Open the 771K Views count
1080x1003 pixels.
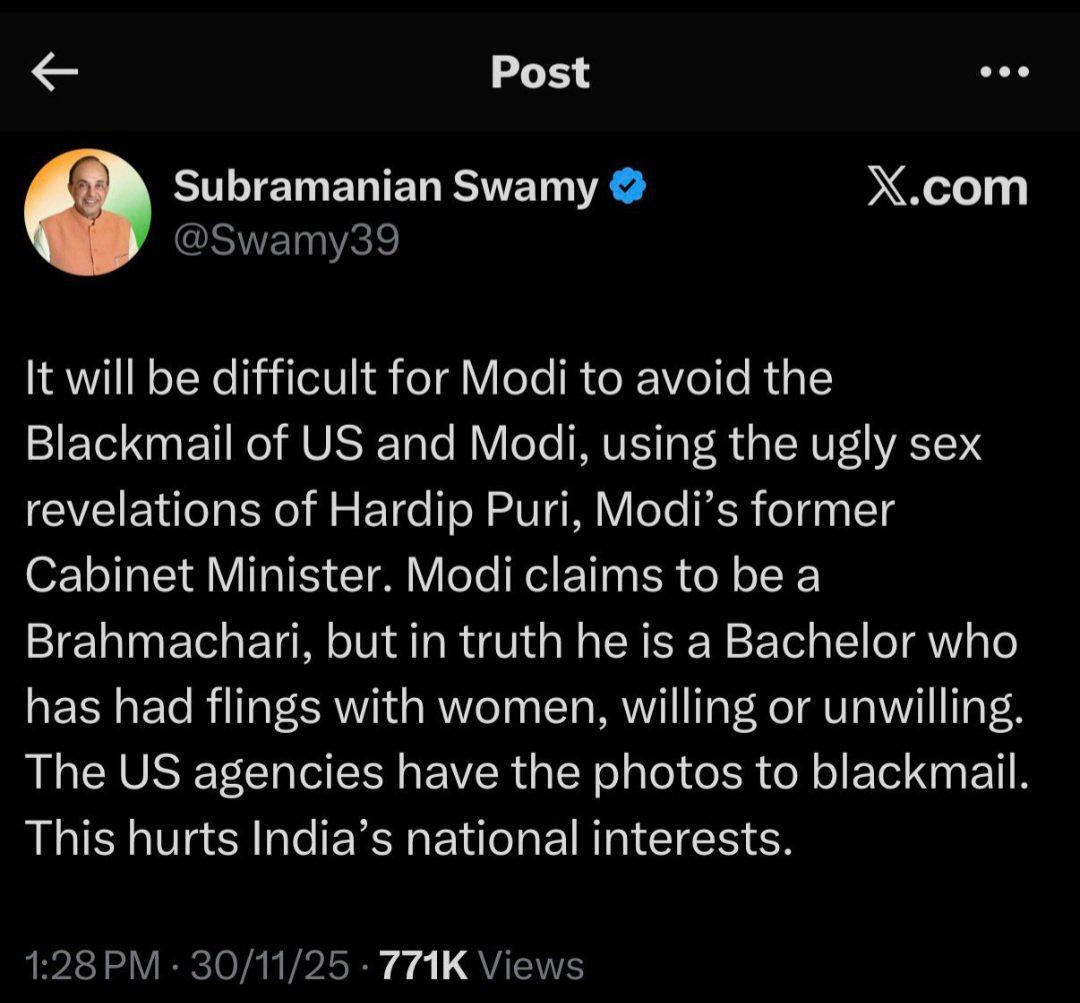tap(481, 964)
